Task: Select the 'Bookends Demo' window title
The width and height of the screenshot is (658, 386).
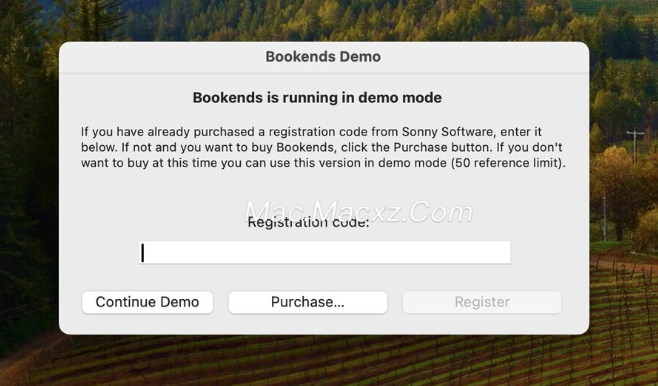Action: 323,57
